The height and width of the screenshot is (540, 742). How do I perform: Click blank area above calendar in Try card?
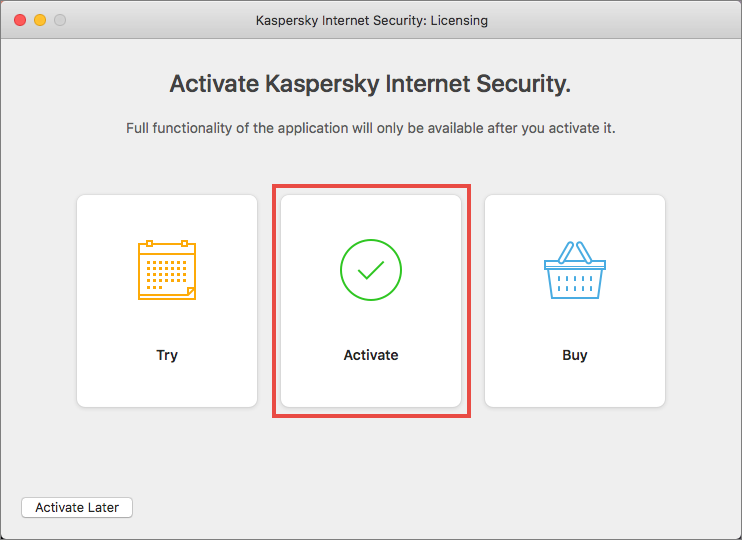(x=167, y=218)
